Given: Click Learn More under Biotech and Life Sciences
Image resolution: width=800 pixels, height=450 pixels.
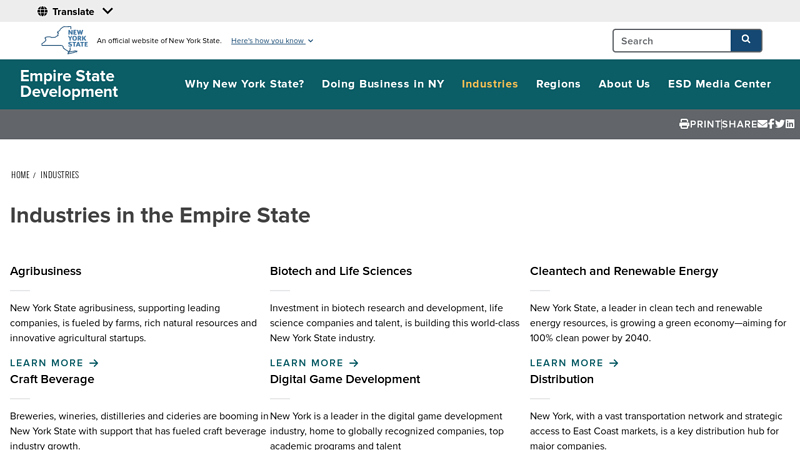Looking at the screenshot, I should click(314, 363).
